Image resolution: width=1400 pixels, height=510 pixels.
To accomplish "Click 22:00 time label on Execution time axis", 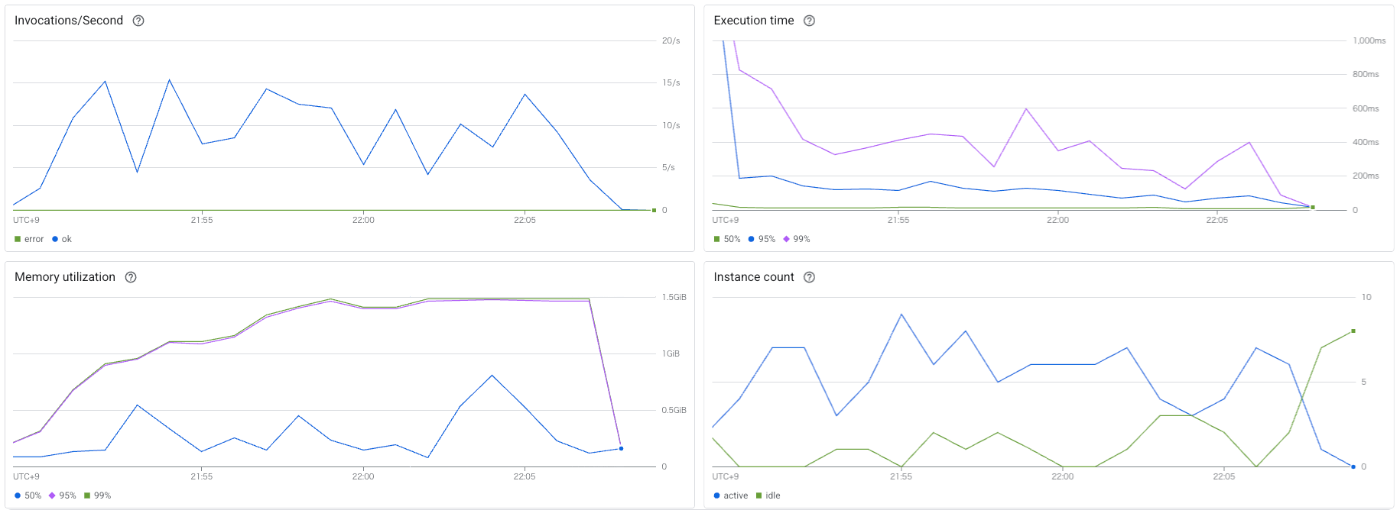I will click(1058, 220).
